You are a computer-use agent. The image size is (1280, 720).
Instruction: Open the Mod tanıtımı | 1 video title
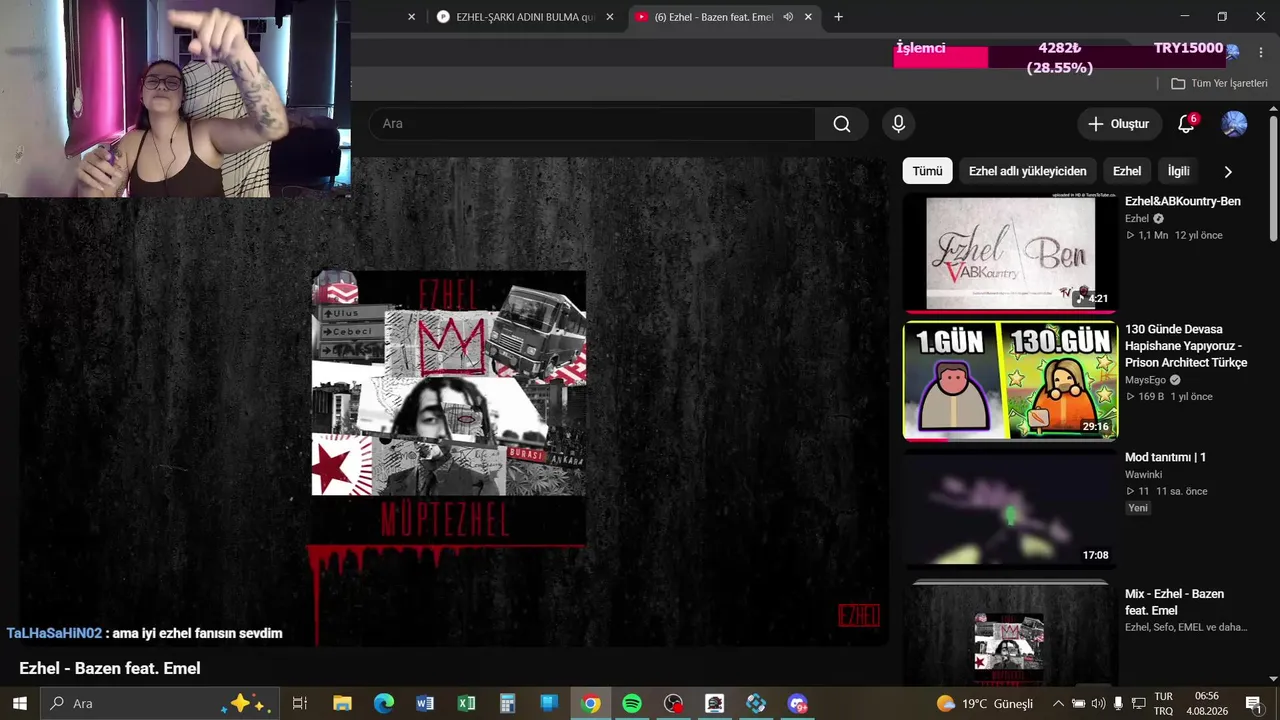[x=1165, y=457]
